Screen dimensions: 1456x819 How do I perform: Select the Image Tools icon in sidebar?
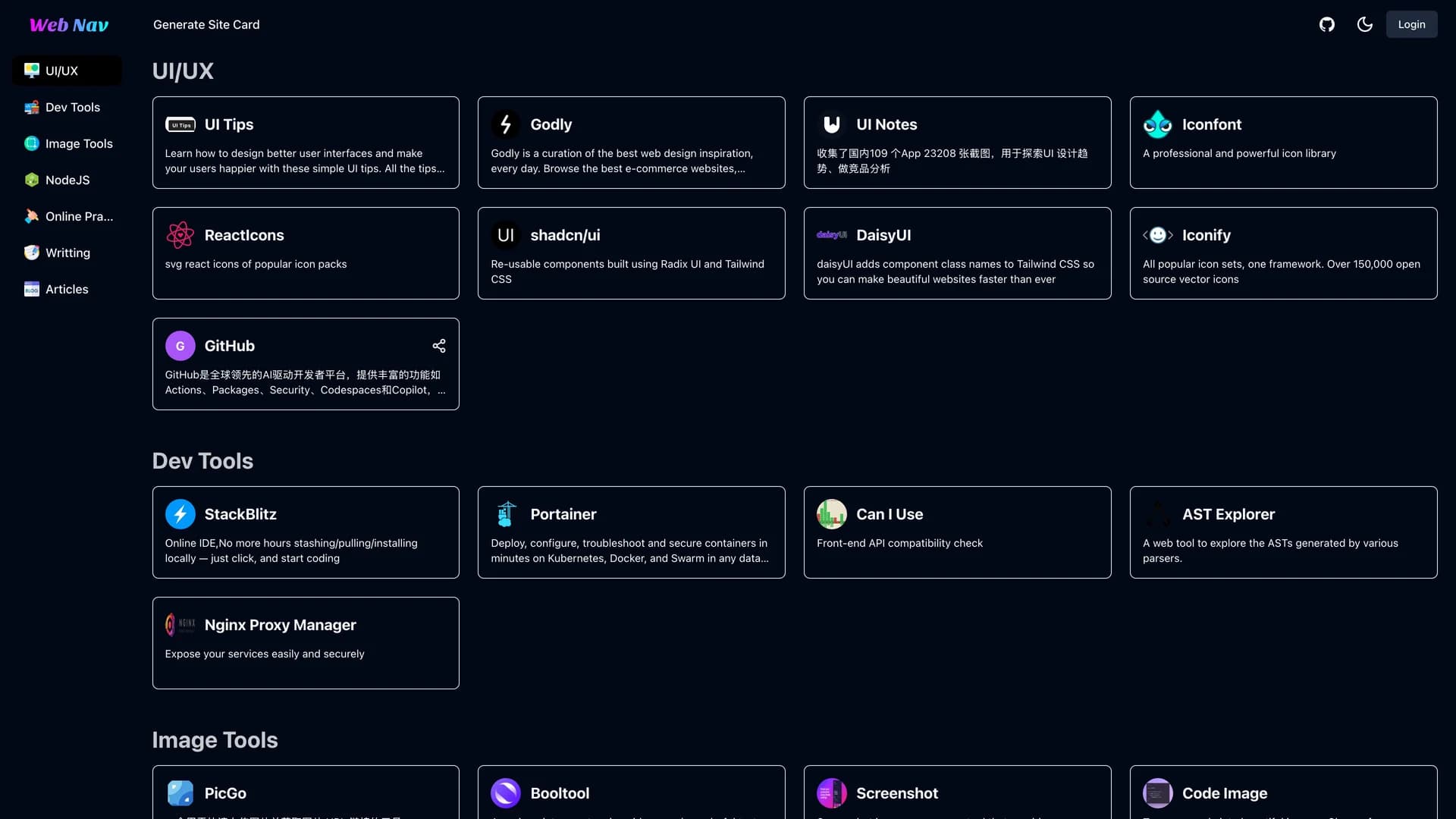click(31, 143)
